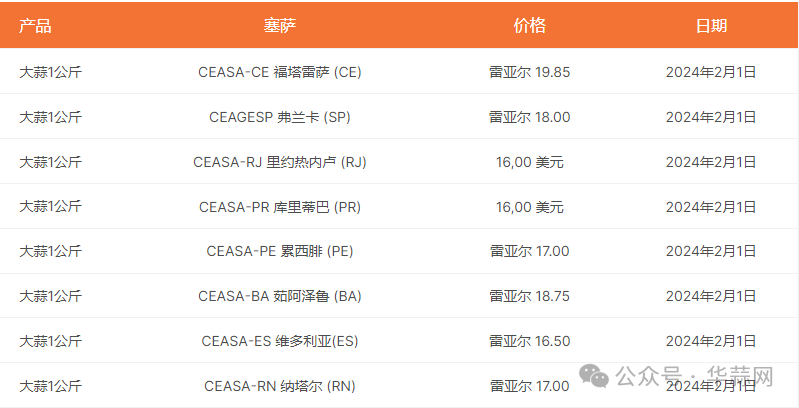Click the 雷亚尔 18.00 price cell

pyautogui.click(x=529, y=117)
